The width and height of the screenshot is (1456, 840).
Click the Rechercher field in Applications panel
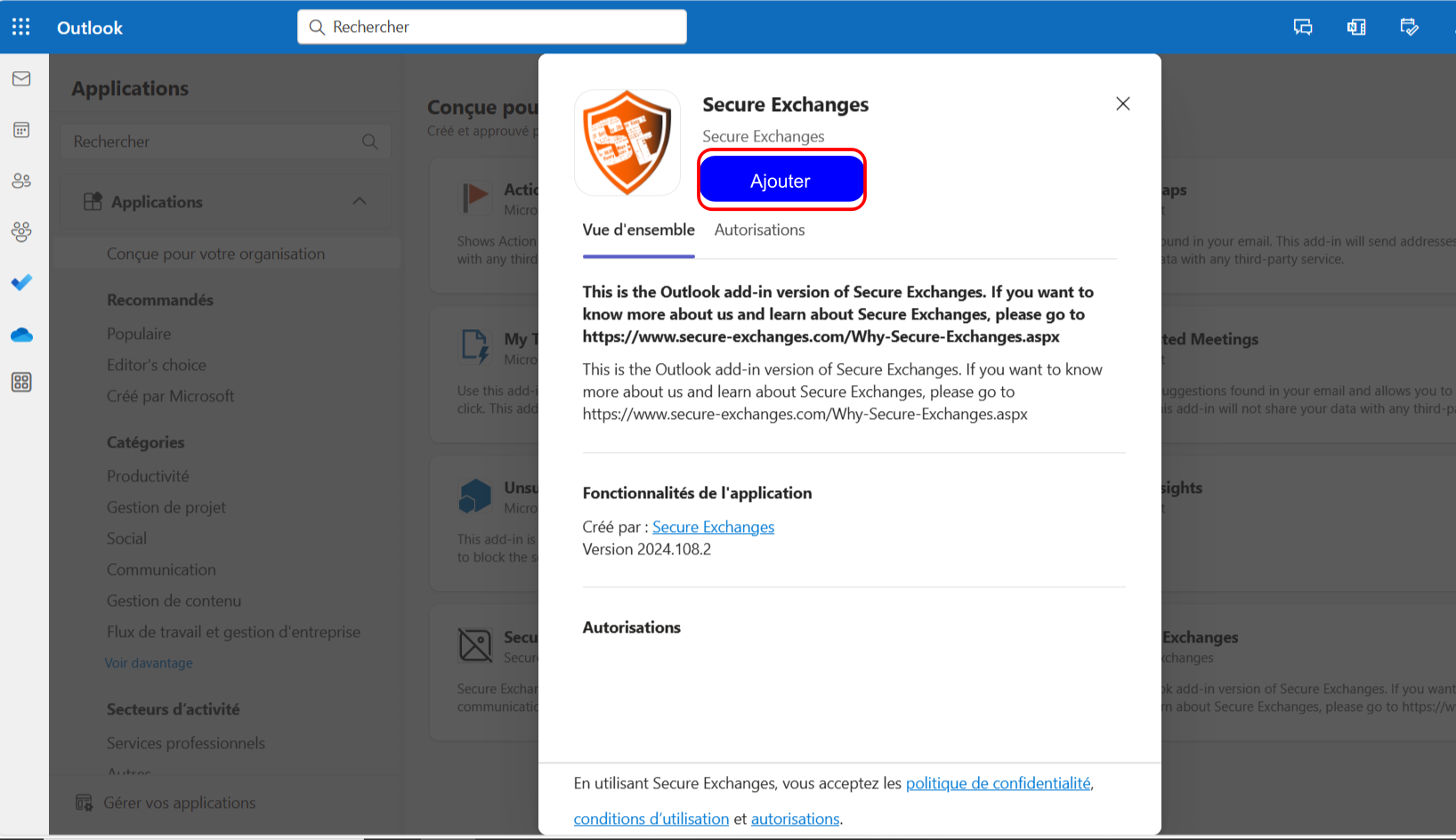[225, 141]
